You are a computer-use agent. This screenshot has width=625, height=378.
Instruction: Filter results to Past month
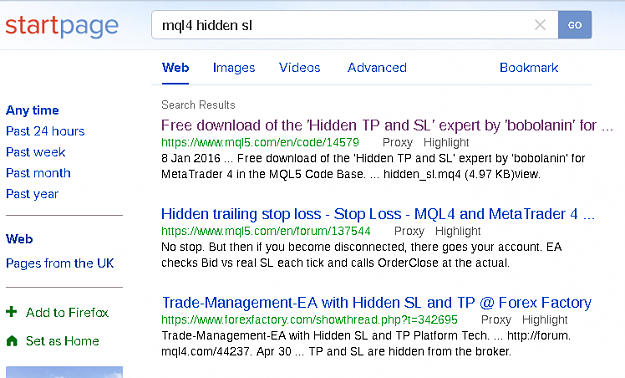(x=38, y=173)
